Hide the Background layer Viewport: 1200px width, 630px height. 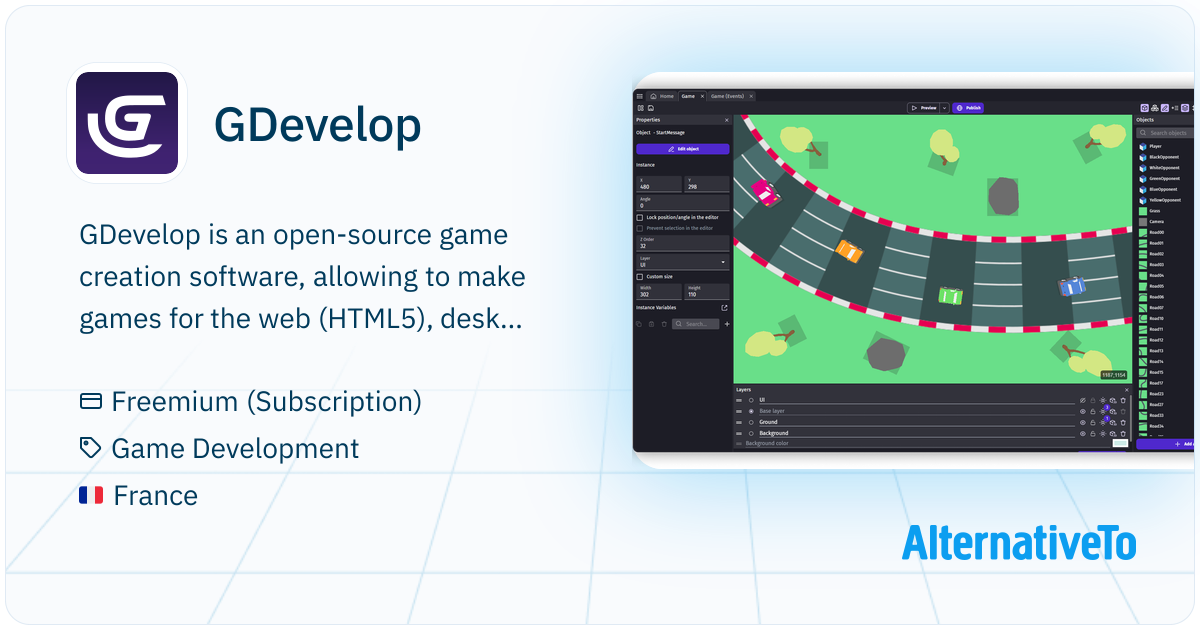[1083, 433]
